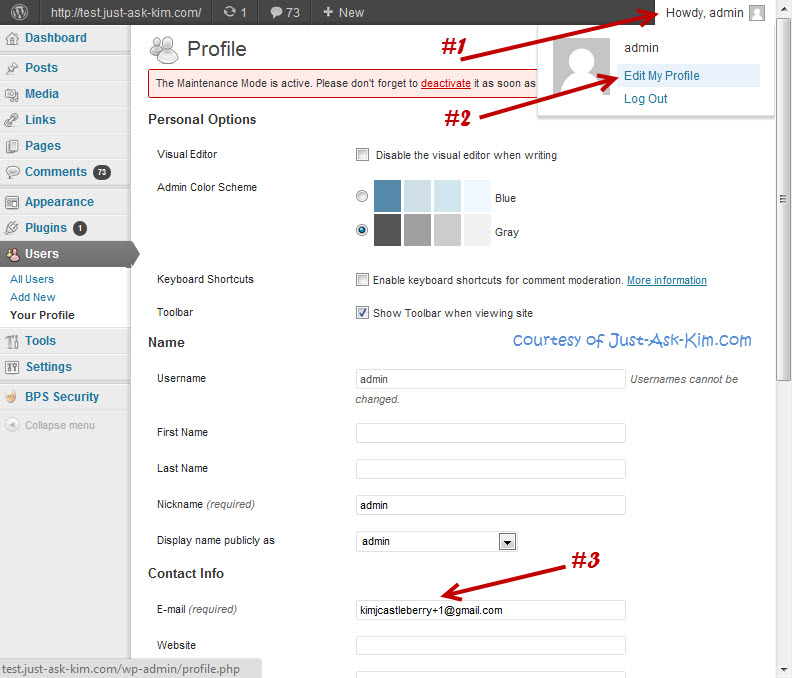This screenshot has width=792, height=678.
Task: Click the Plugins plug icon
Action: 12,228
